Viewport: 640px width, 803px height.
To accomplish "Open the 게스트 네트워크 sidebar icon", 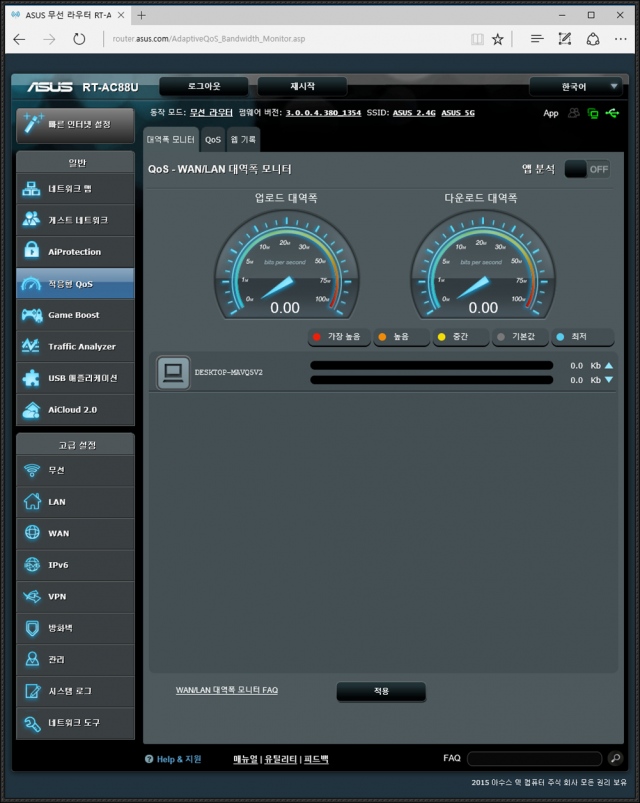I will (31, 219).
